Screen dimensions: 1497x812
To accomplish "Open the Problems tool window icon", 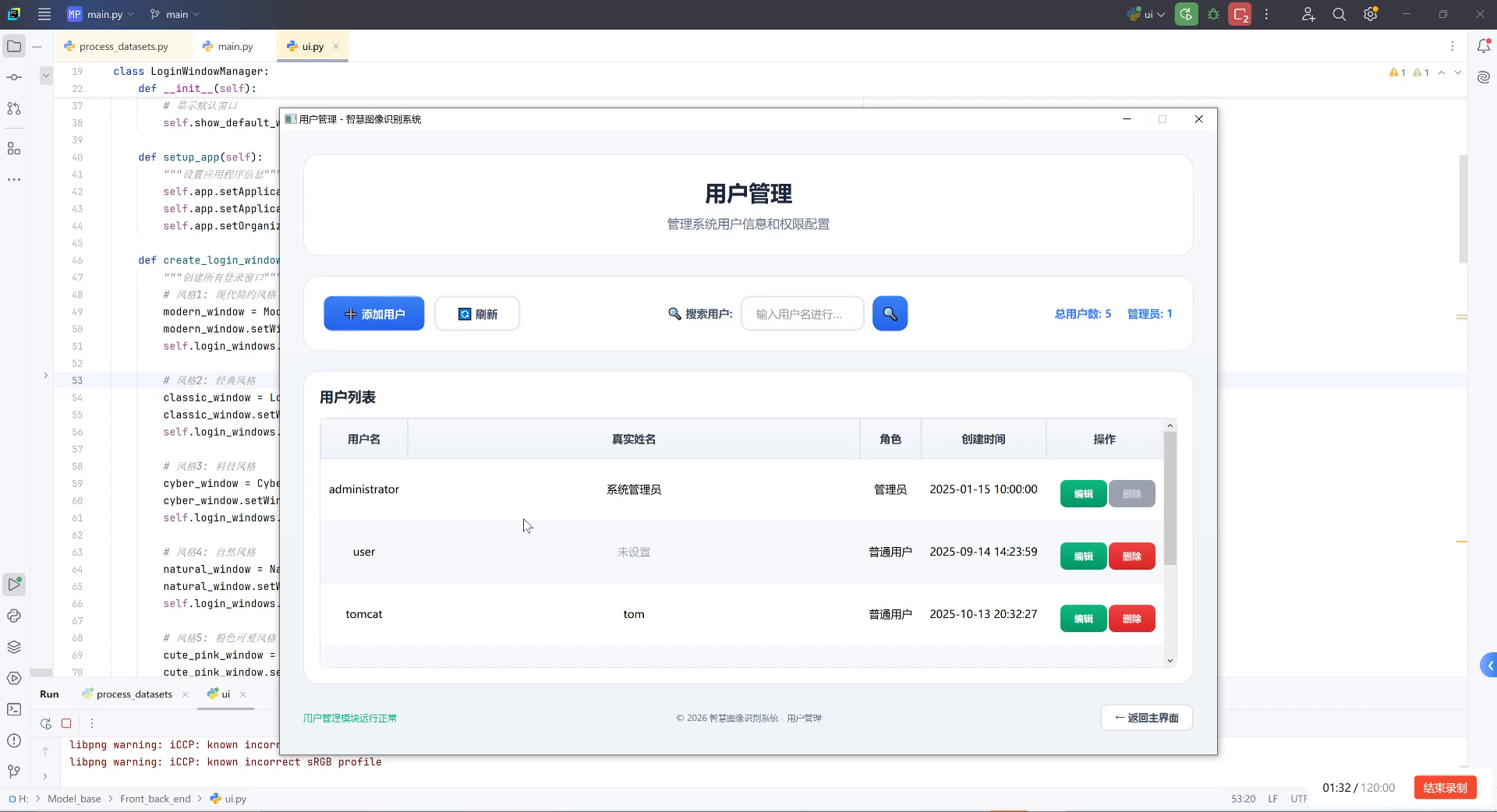I will click(x=14, y=741).
